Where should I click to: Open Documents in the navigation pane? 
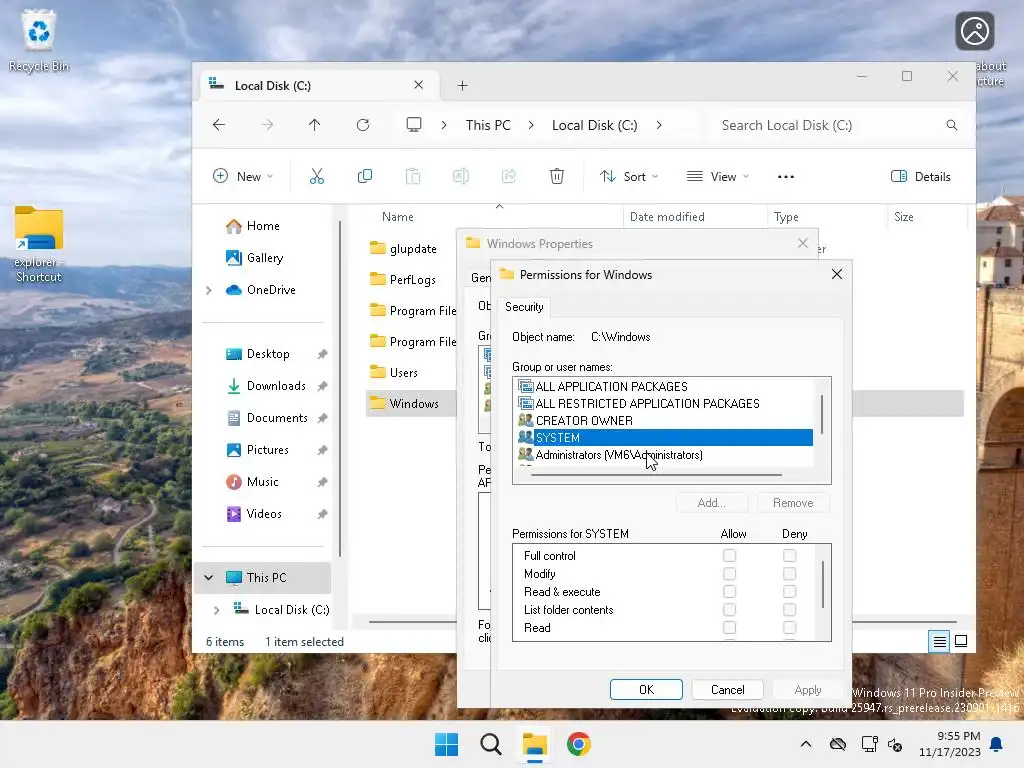[277, 418]
